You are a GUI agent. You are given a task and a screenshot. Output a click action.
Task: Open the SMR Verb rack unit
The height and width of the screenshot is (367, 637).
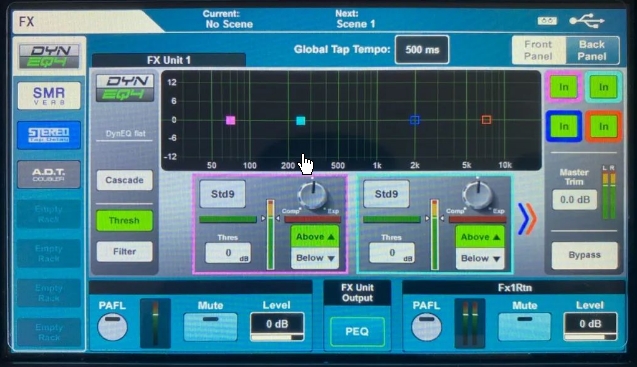click(x=49, y=96)
